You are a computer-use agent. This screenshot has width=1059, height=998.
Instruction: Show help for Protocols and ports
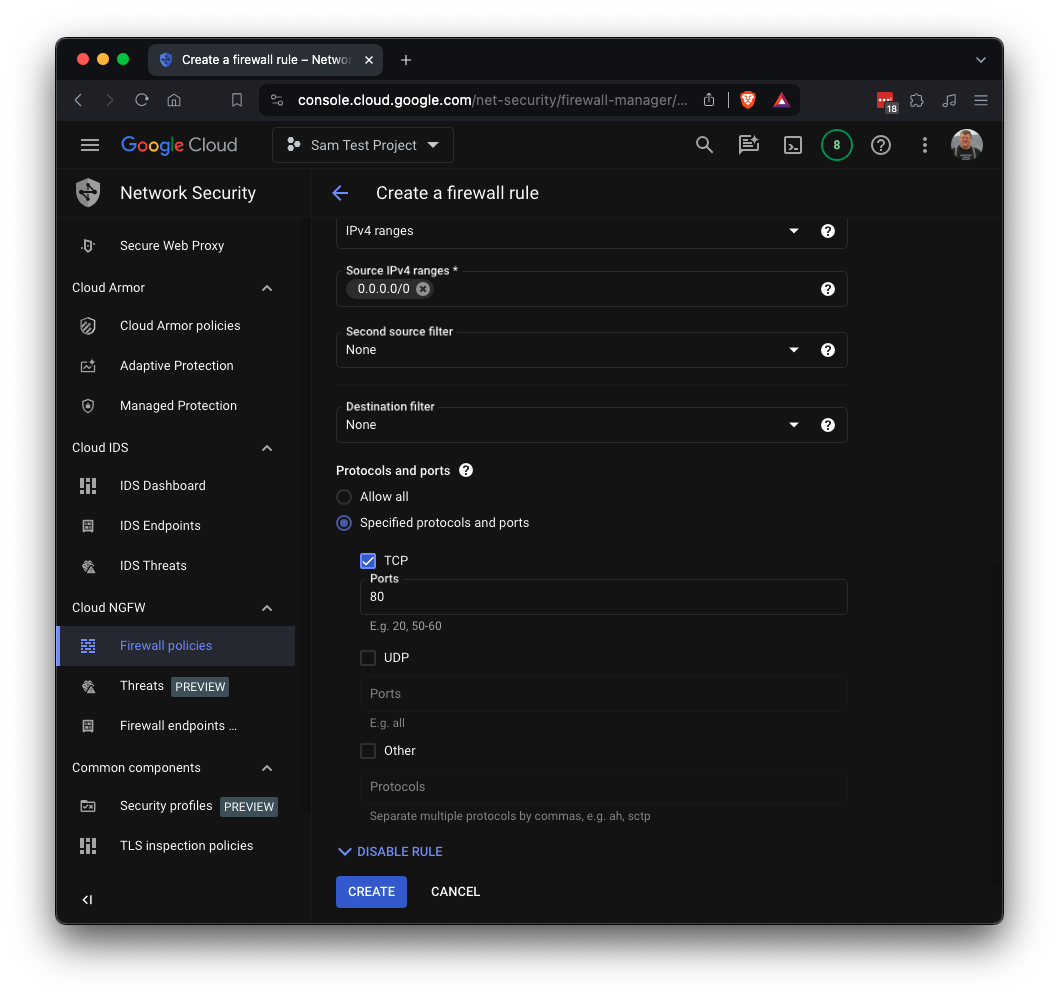466,470
